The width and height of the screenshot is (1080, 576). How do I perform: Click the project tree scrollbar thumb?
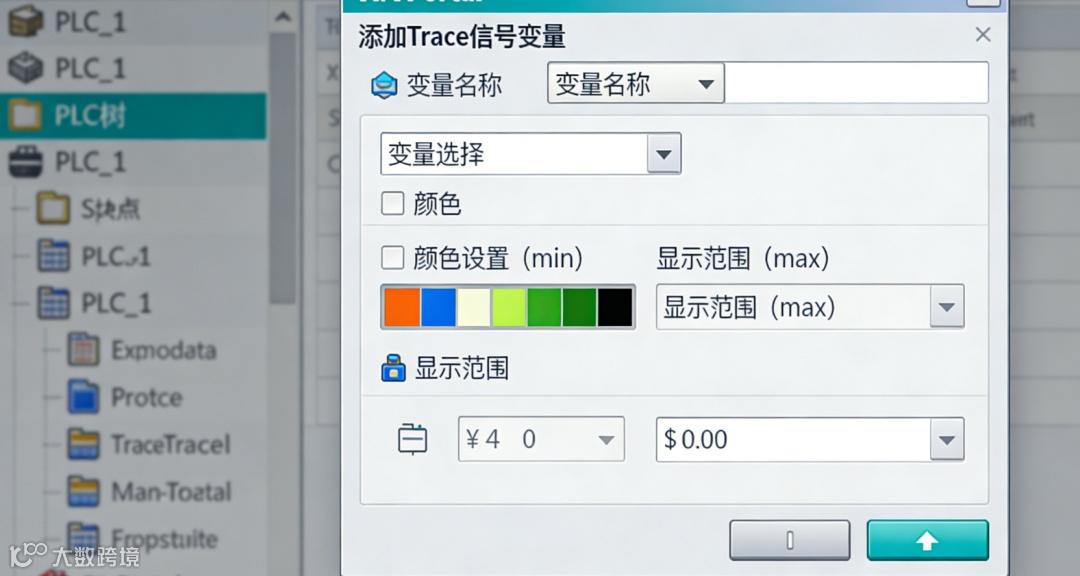(x=282, y=169)
